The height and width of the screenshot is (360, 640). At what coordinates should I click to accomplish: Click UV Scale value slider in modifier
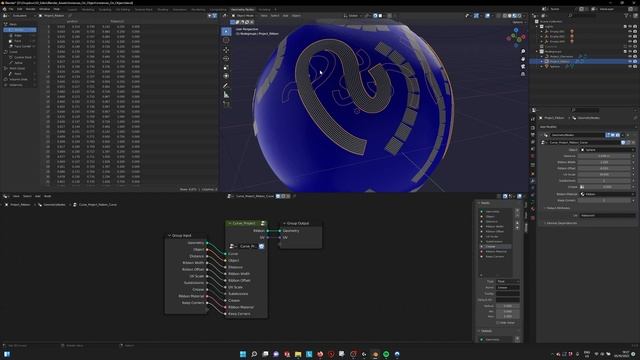[605, 174]
